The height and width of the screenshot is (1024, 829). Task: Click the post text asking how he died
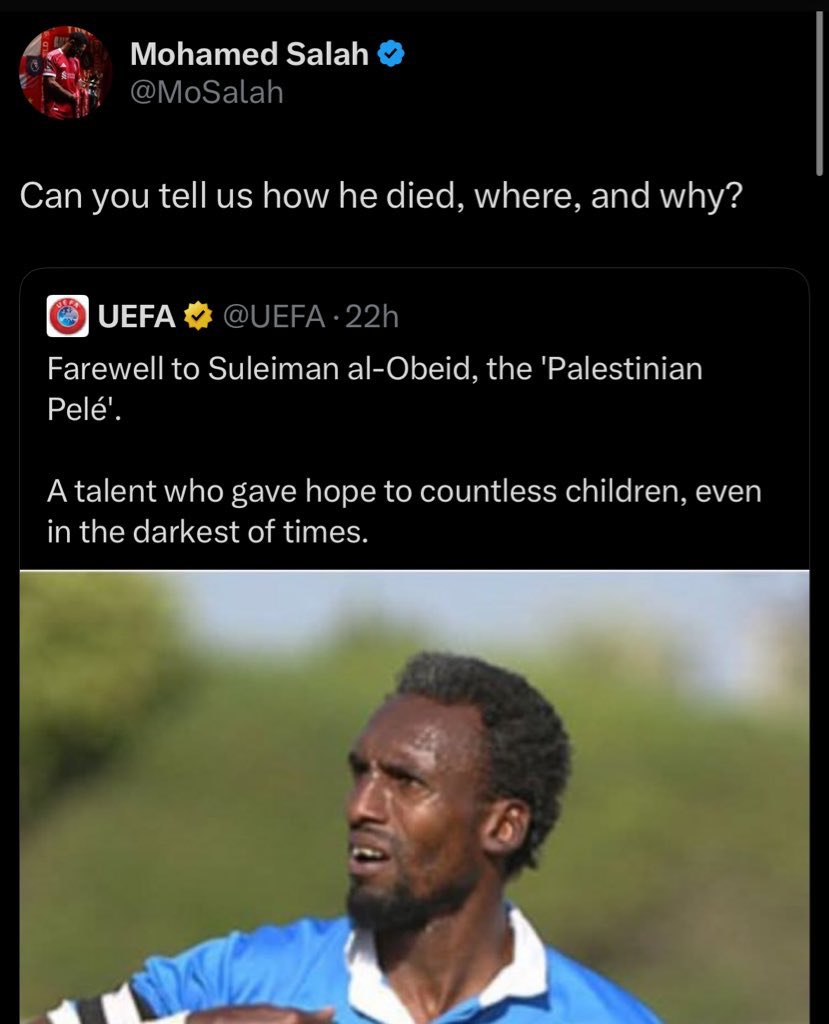(x=381, y=194)
